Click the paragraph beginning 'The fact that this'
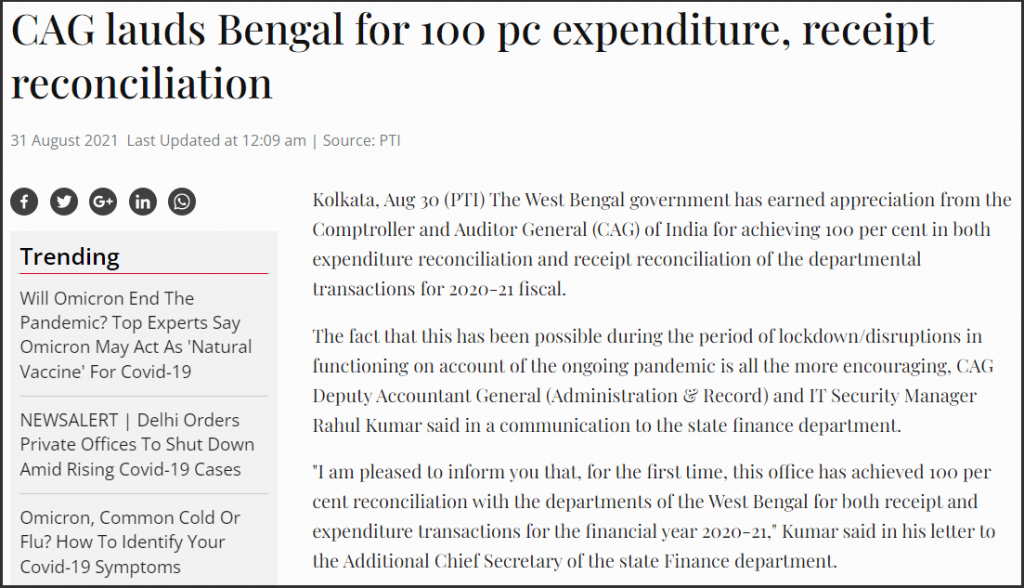 (x=653, y=380)
